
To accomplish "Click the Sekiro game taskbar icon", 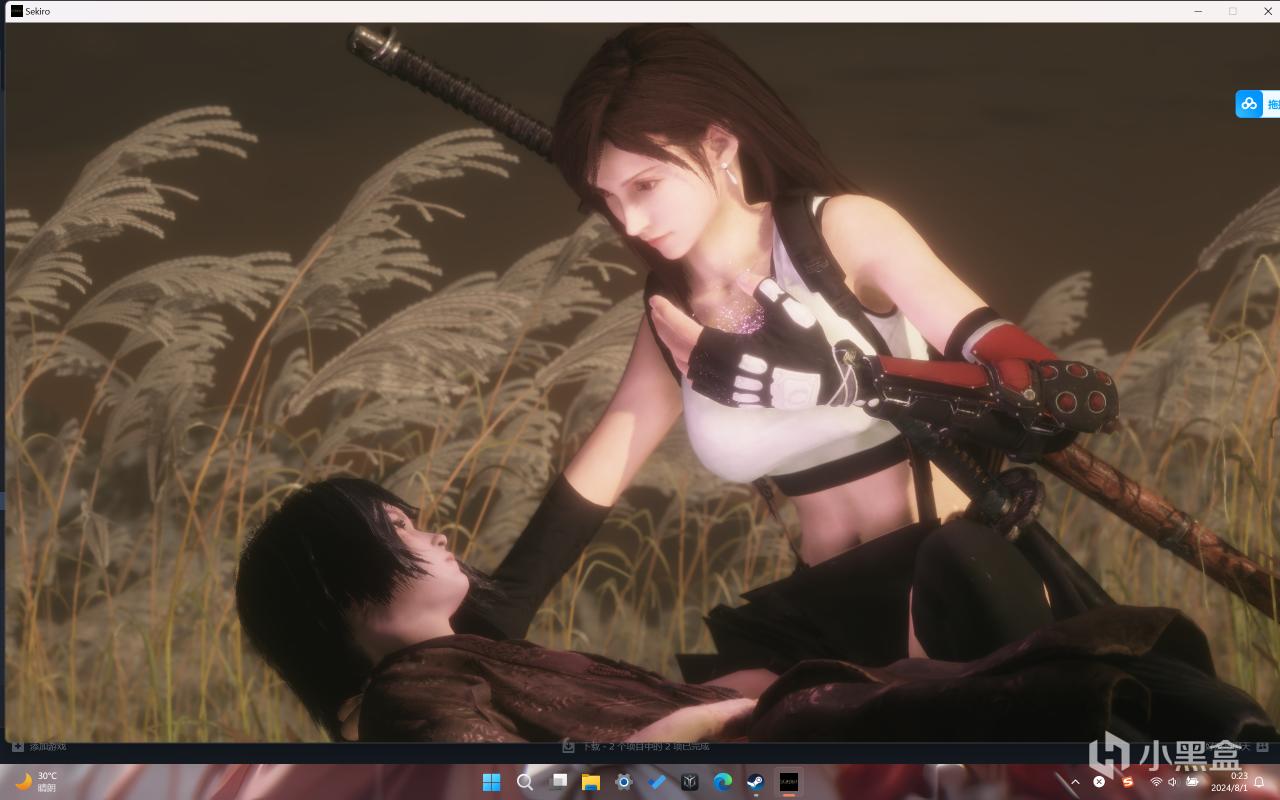I will [789, 782].
